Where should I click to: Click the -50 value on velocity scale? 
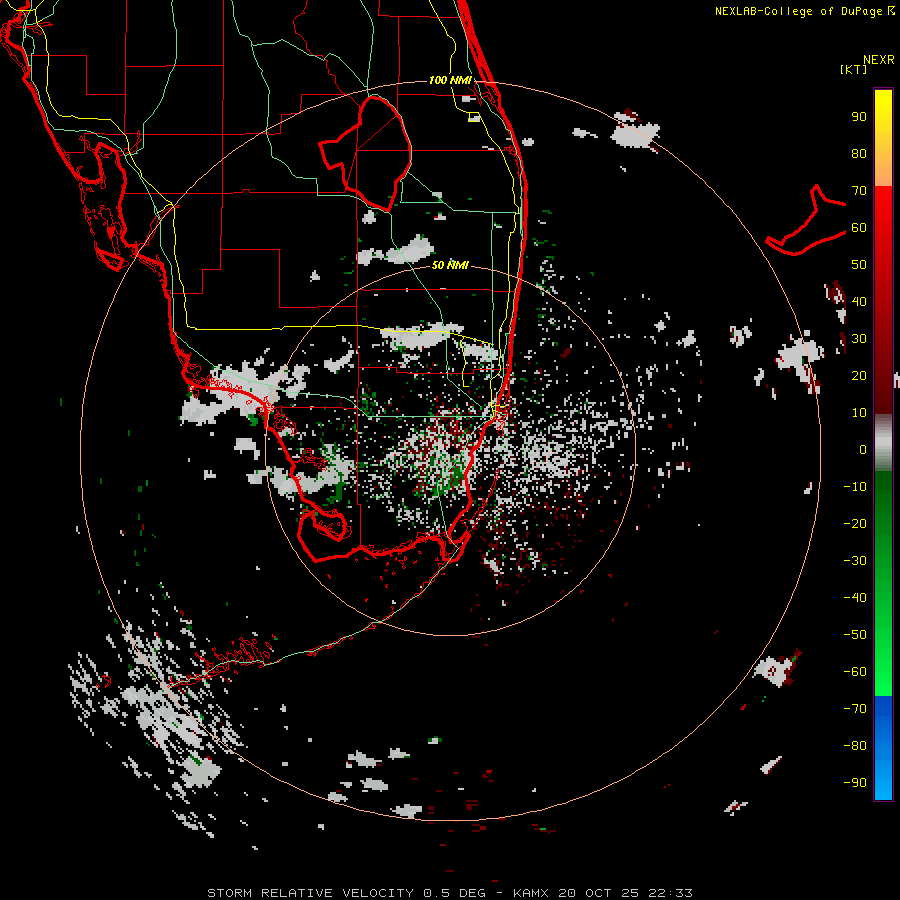click(855, 635)
